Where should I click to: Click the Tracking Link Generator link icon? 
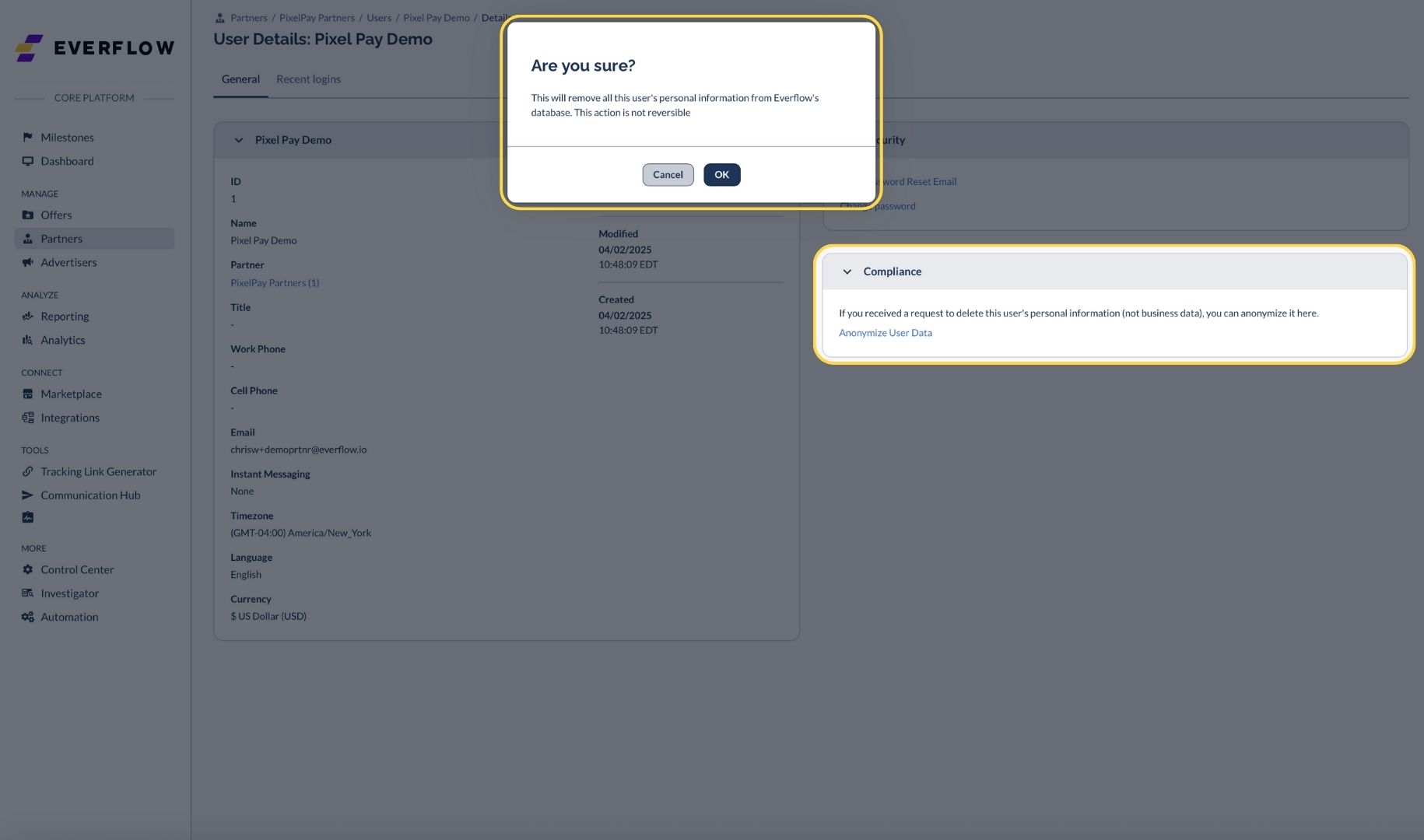point(27,472)
